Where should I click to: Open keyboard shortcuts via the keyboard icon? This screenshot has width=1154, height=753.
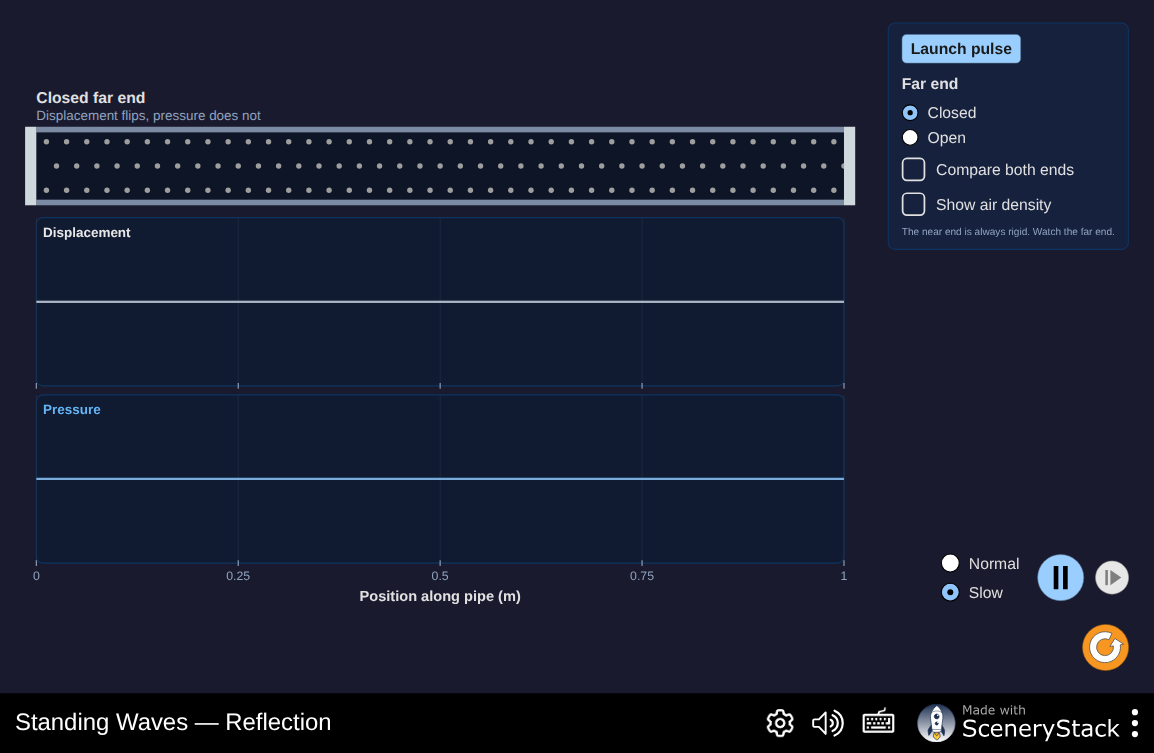click(x=878, y=723)
